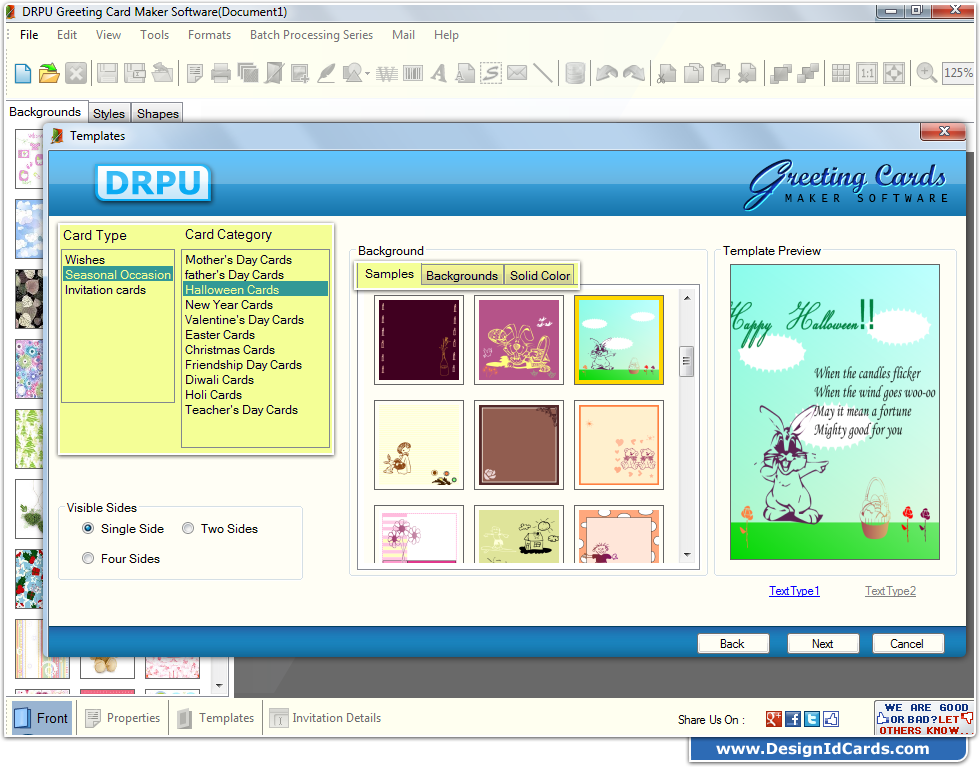The height and width of the screenshot is (767, 980).
Task: Open the Batch Processing Series menu
Action: coord(311,35)
